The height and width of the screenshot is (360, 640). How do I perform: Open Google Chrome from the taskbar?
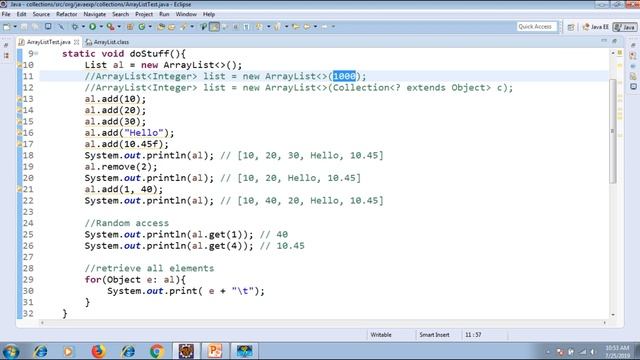click(156, 351)
